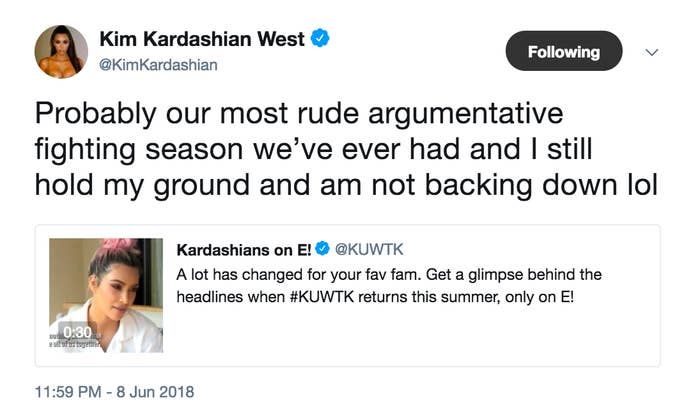Screen dimensions: 700x414
Task: Click the verified badge beside Kardashians on E!
Action: pos(322,249)
